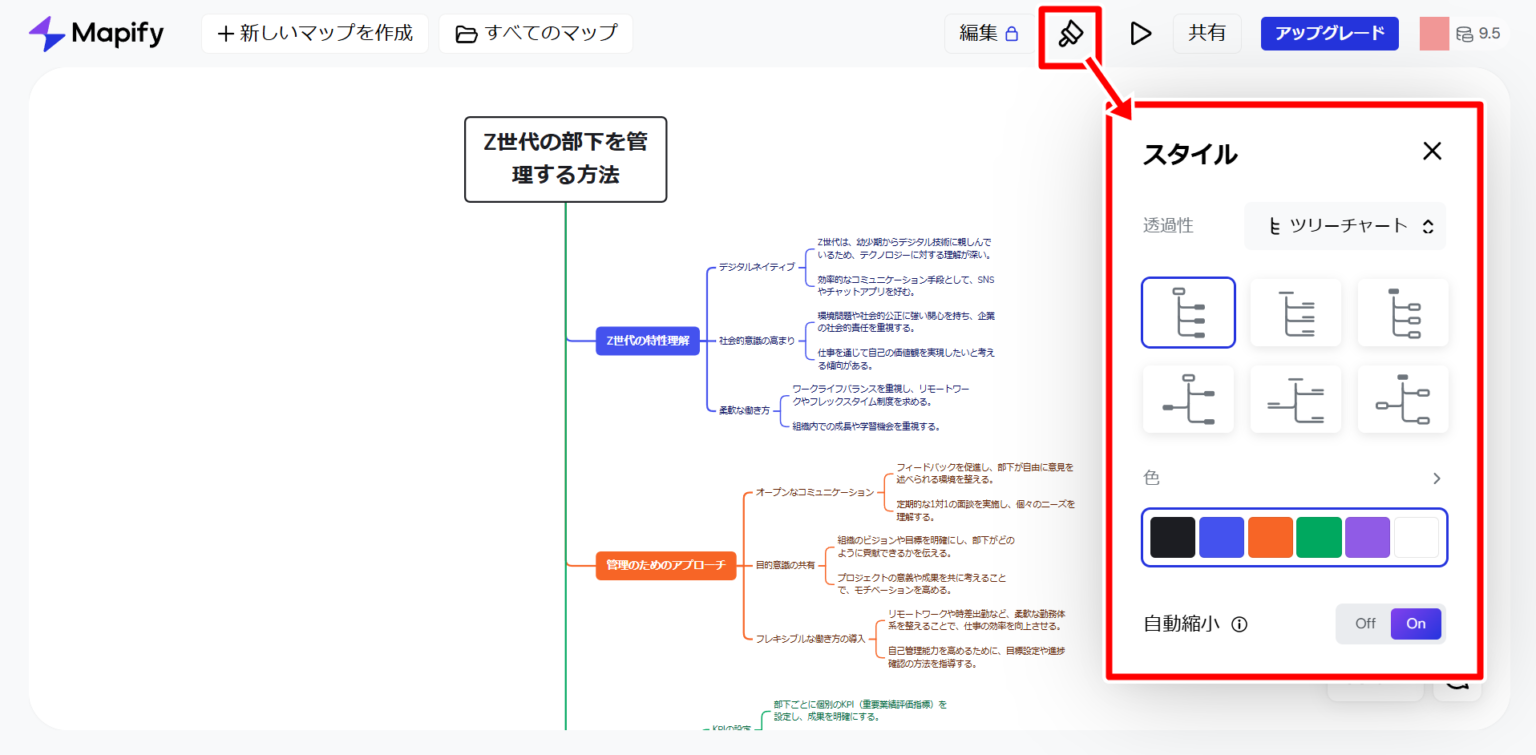Screen dimensions: 1536x755
Task: Select one-sided tree layout drawn with lines only
Action: [x=1295, y=312]
